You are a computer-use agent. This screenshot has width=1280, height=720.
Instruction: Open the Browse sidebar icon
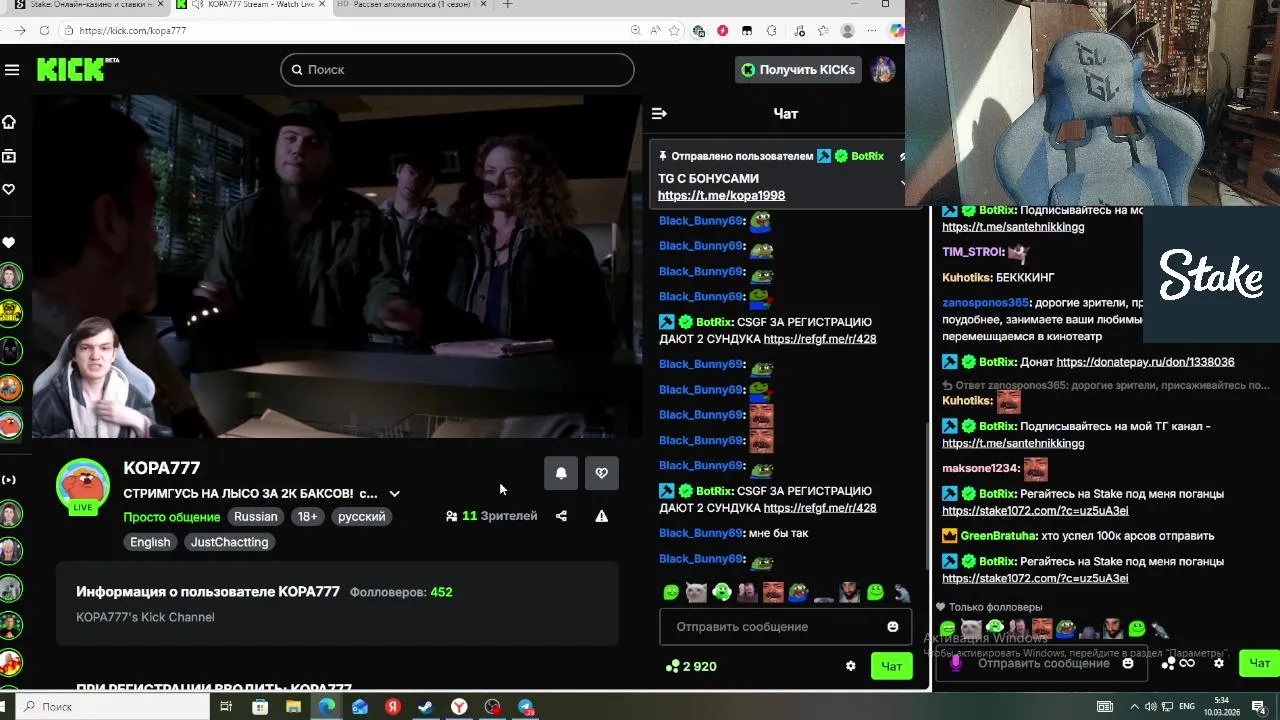[x=9, y=156]
